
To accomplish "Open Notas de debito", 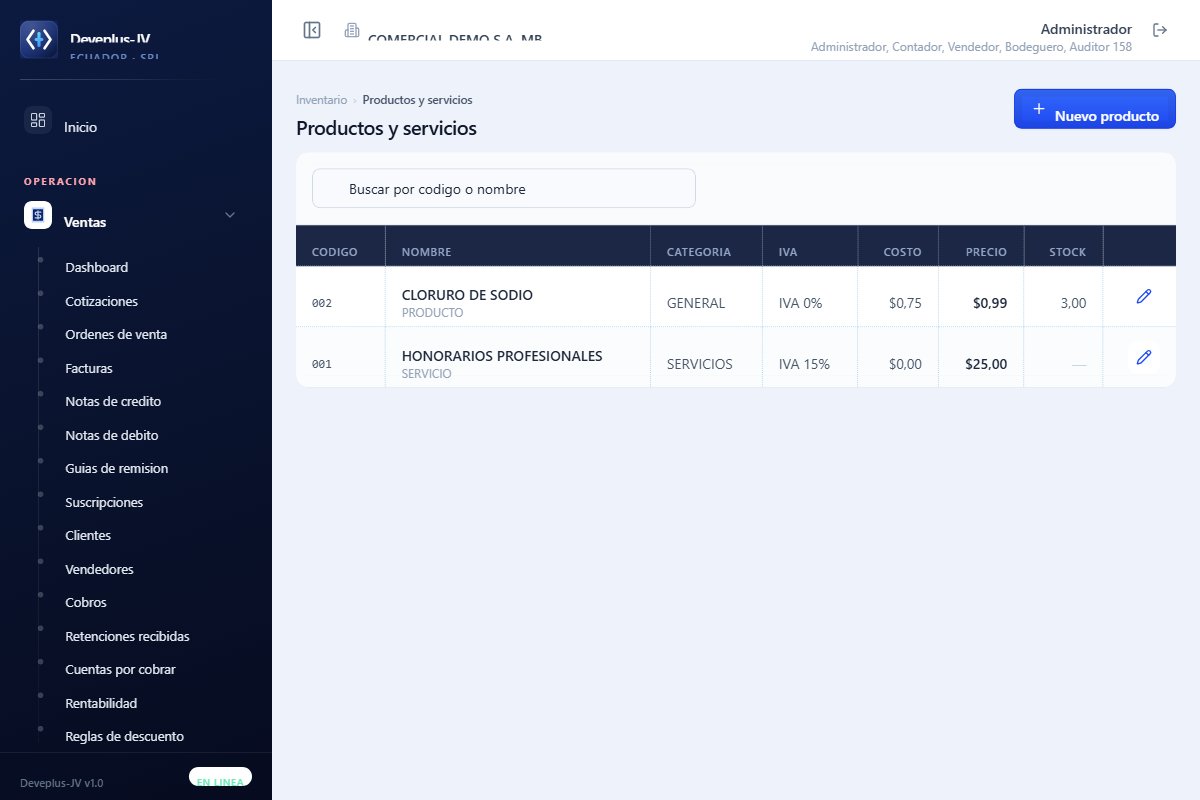I will [x=112, y=435].
